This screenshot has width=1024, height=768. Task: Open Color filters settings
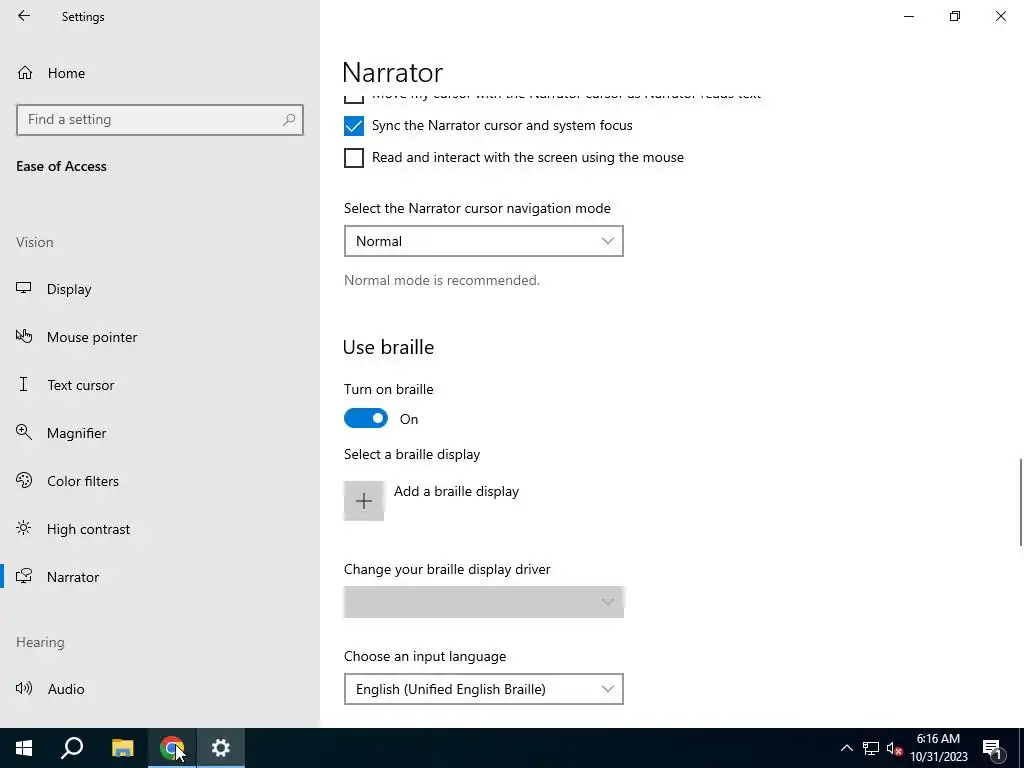click(x=83, y=481)
